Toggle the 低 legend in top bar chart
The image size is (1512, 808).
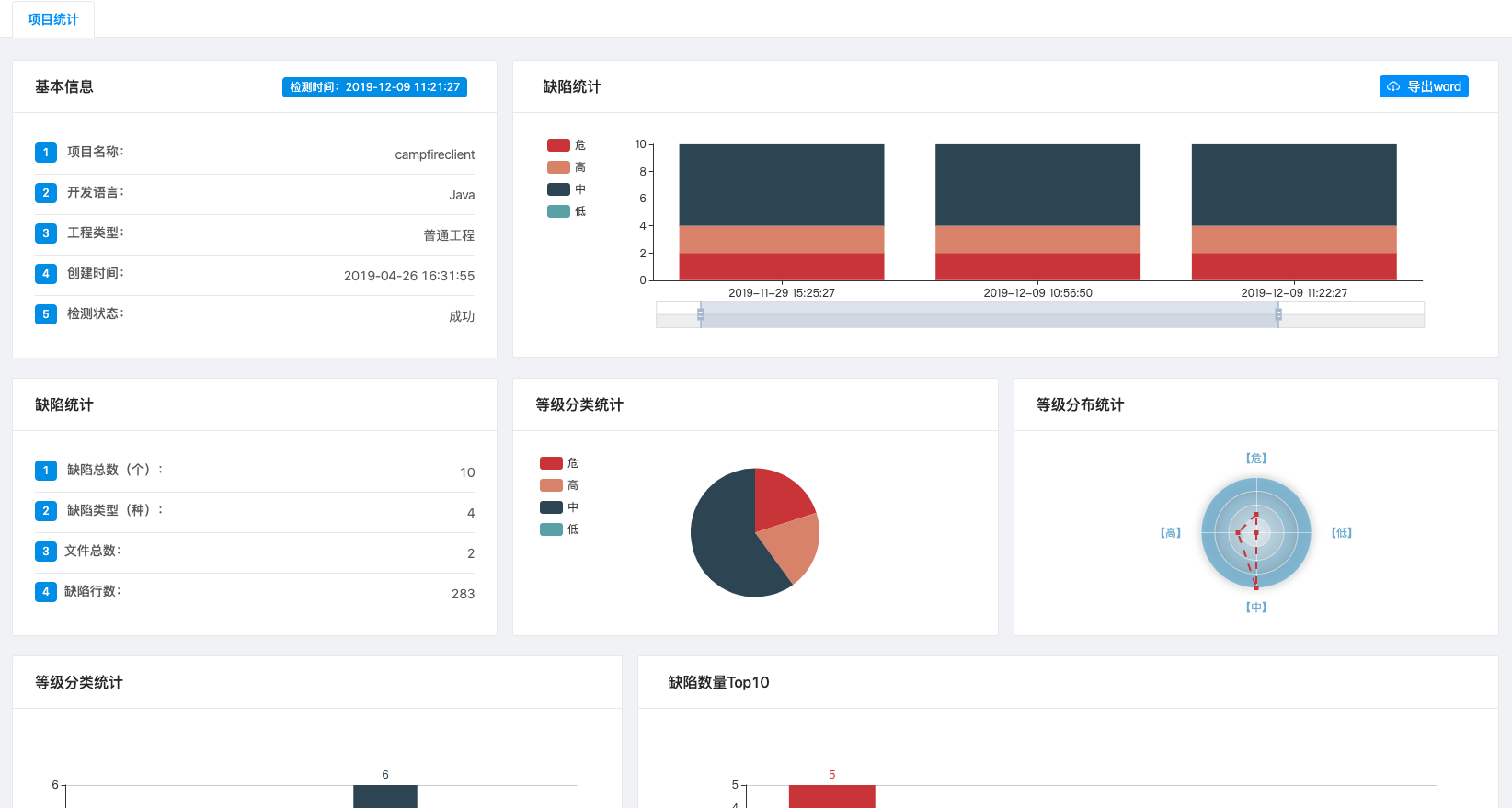[567, 211]
